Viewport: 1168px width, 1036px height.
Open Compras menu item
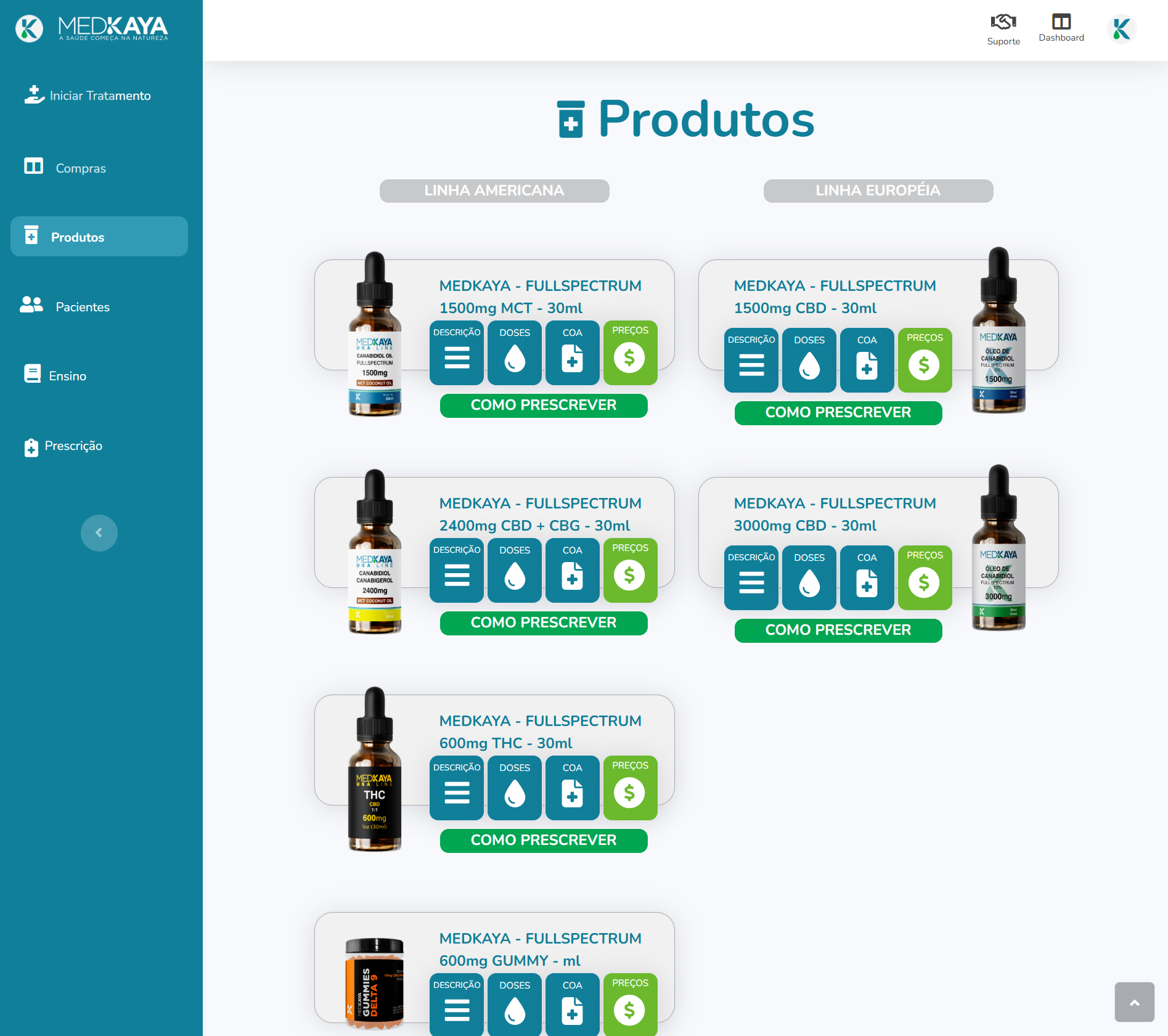tap(65, 168)
